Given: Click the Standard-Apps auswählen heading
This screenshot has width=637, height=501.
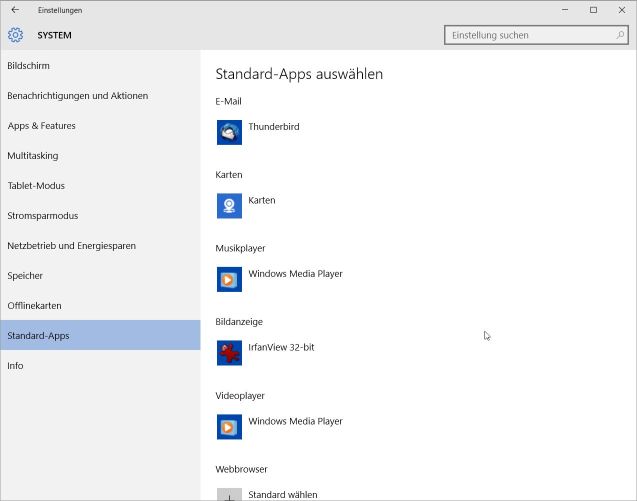Looking at the screenshot, I should point(299,74).
